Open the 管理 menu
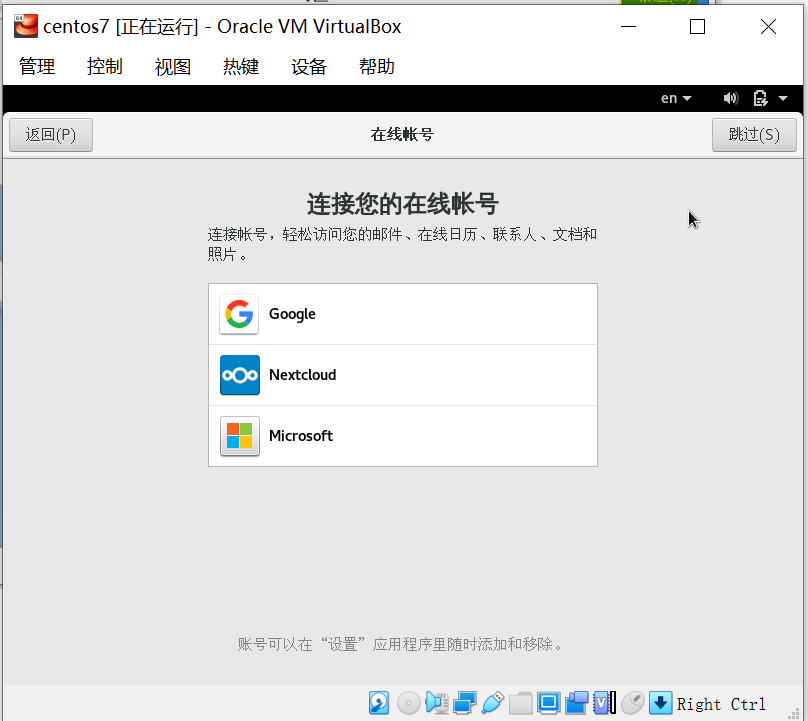Screen dimensions: 808x721 (x=37, y=66)
